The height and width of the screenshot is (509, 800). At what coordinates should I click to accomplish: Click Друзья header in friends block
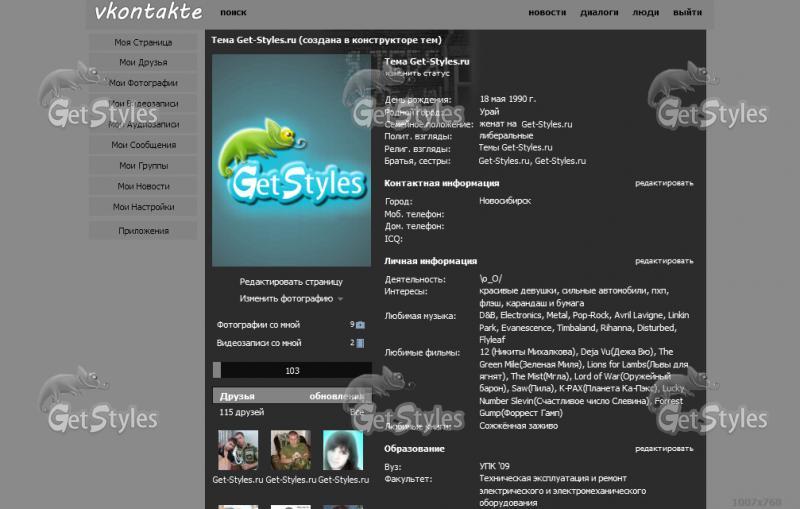pos(237,396)
